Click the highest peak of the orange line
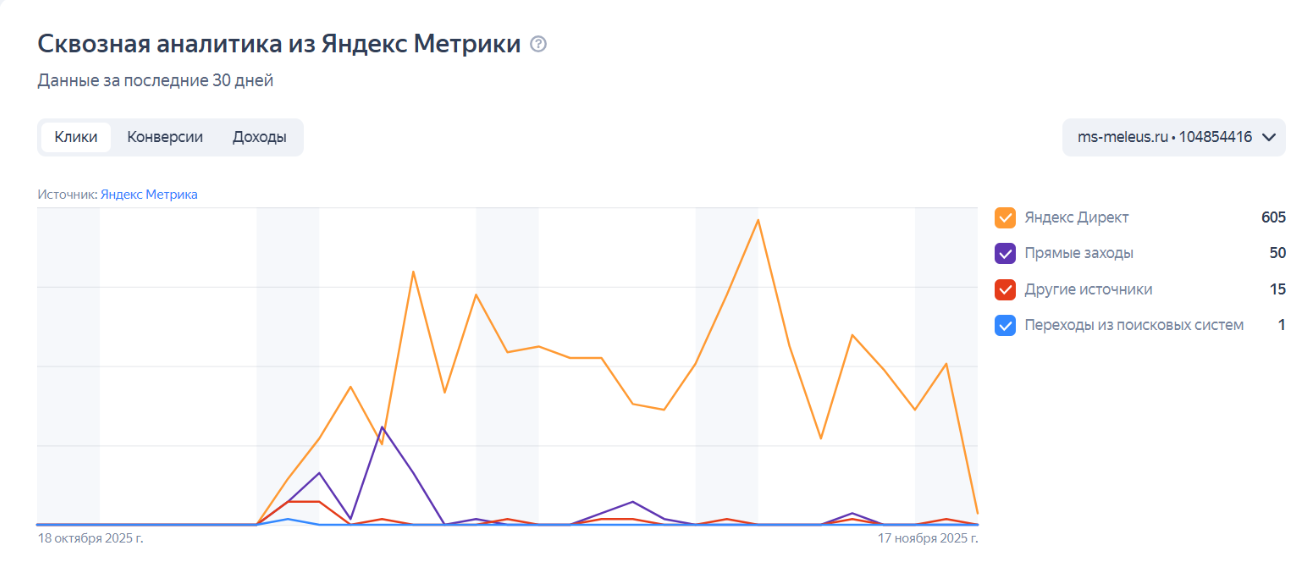The width and height of the screenshot is (1316, 569). pyautogui.click(x=758, y=219)
